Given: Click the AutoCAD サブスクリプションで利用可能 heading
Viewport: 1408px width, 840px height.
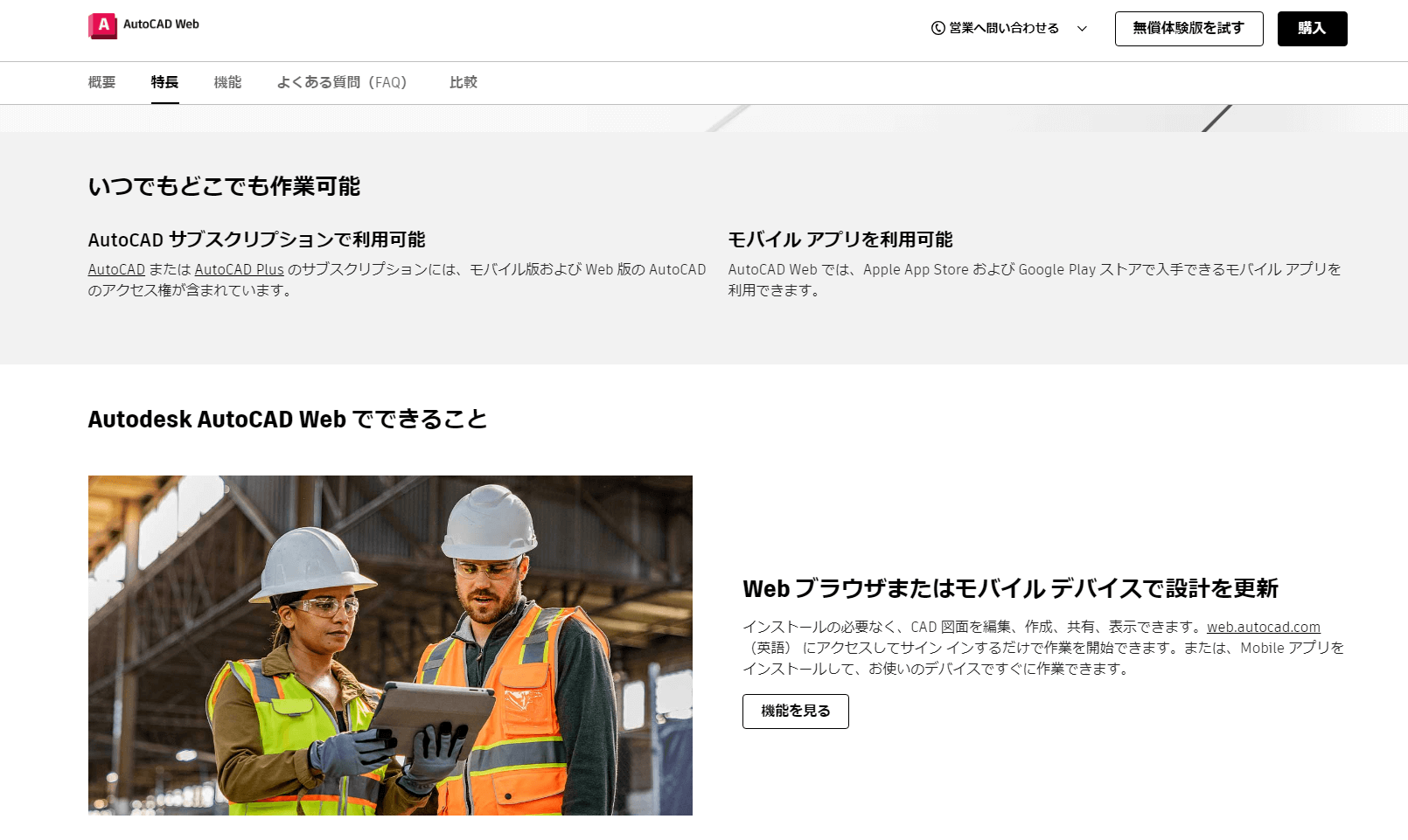Looking at the screenshot, I should pos(257,240).
